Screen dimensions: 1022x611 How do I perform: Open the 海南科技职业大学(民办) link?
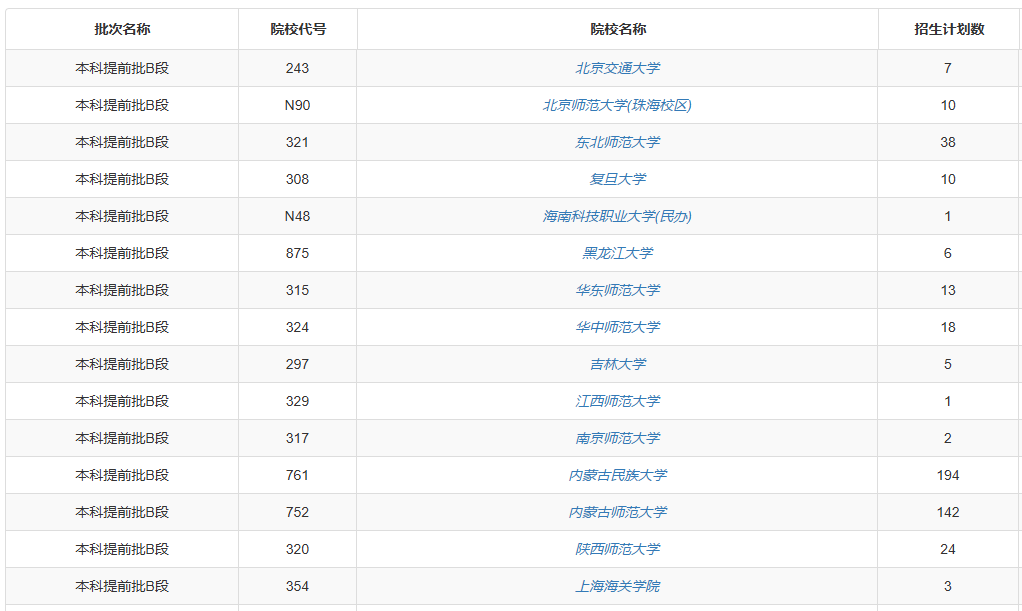click(x=617, y=216)
